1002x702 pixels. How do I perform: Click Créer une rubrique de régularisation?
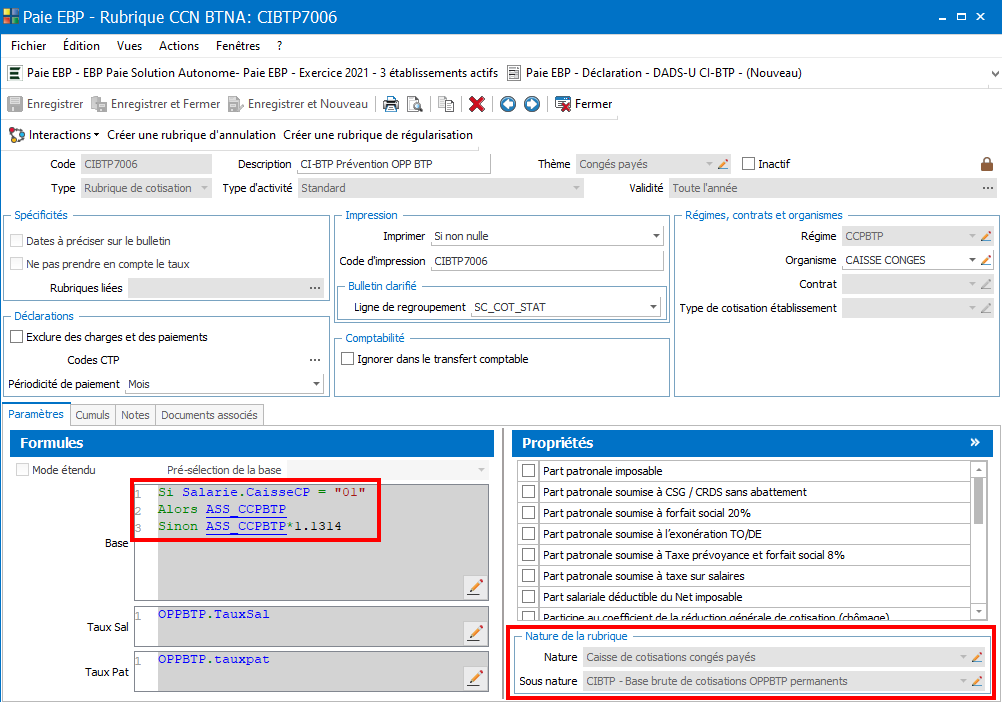pyautogui.click(x=378, y=135)
